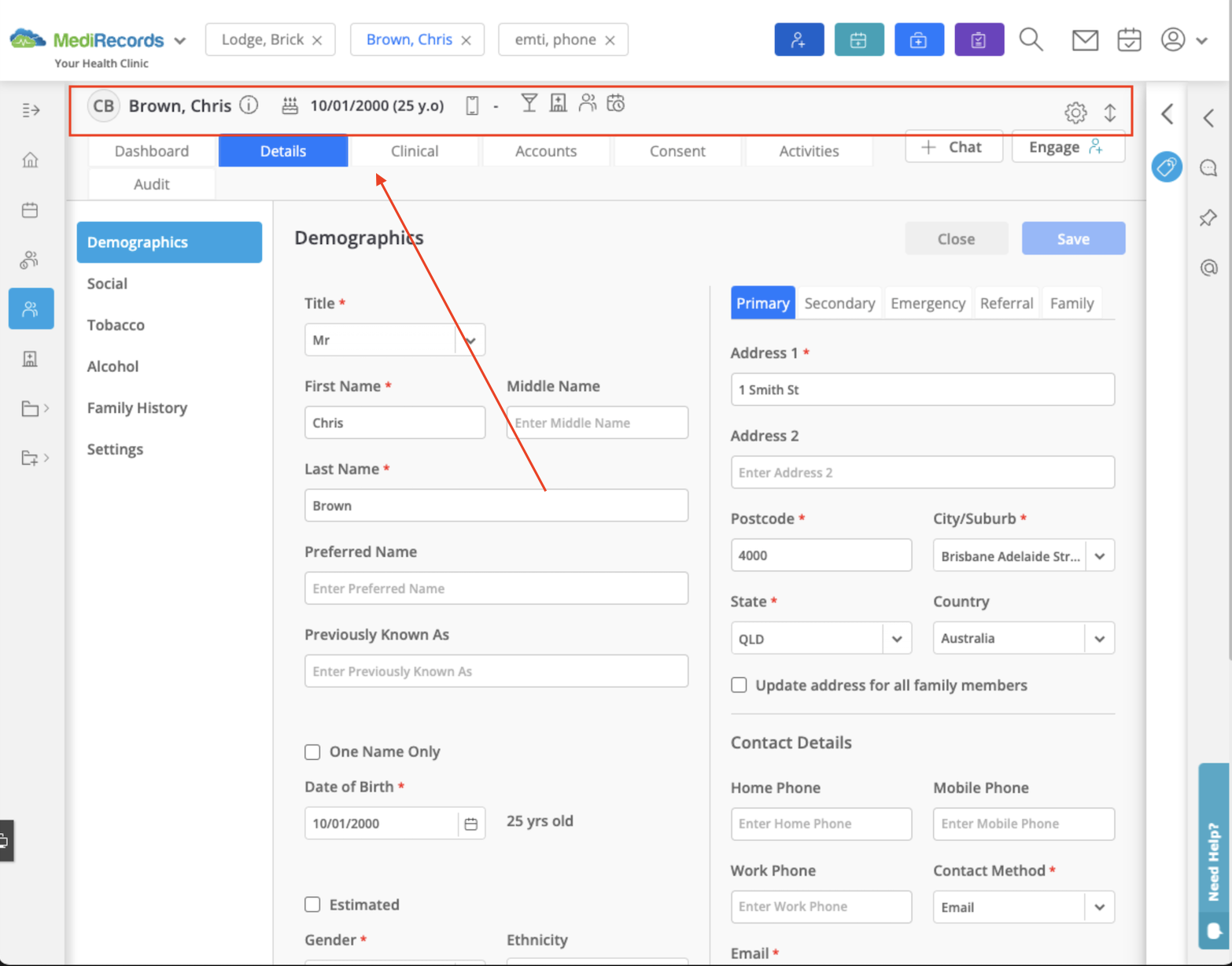
Task: Click the Save button
Action: 1073,238
